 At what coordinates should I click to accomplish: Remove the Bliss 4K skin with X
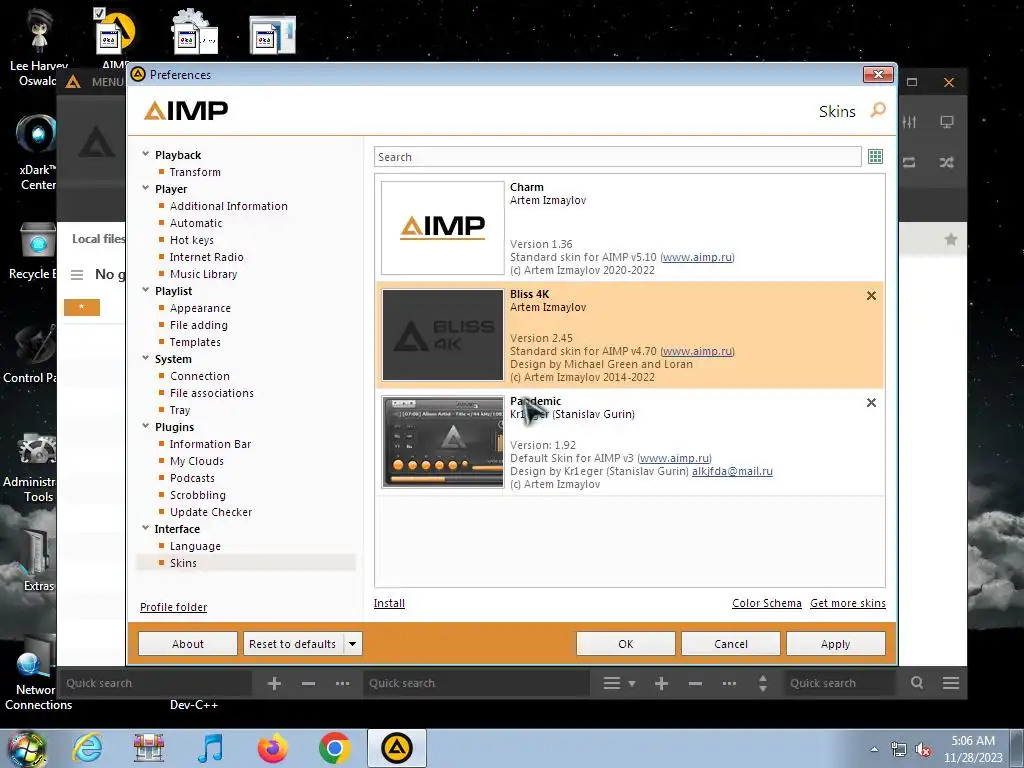point(871,296)
